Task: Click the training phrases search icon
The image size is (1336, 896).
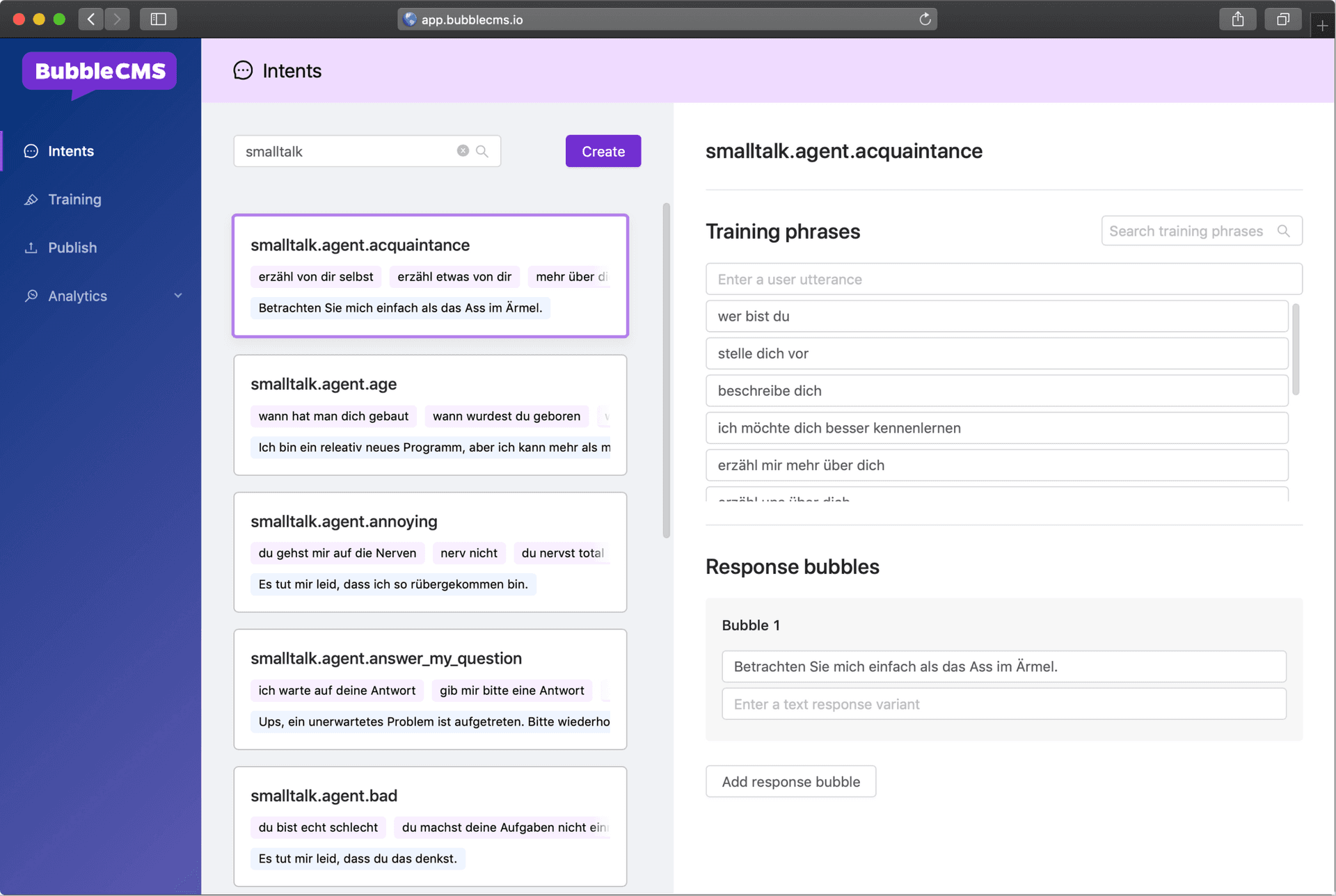Action: (x=1284, y=231)
